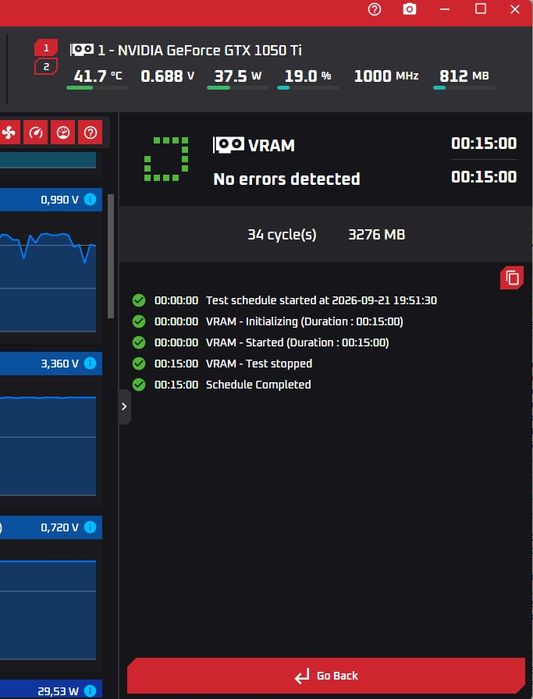Click the sensor panel vertical scrollbar
The image size is (533, 699).
tap(111, 256)
